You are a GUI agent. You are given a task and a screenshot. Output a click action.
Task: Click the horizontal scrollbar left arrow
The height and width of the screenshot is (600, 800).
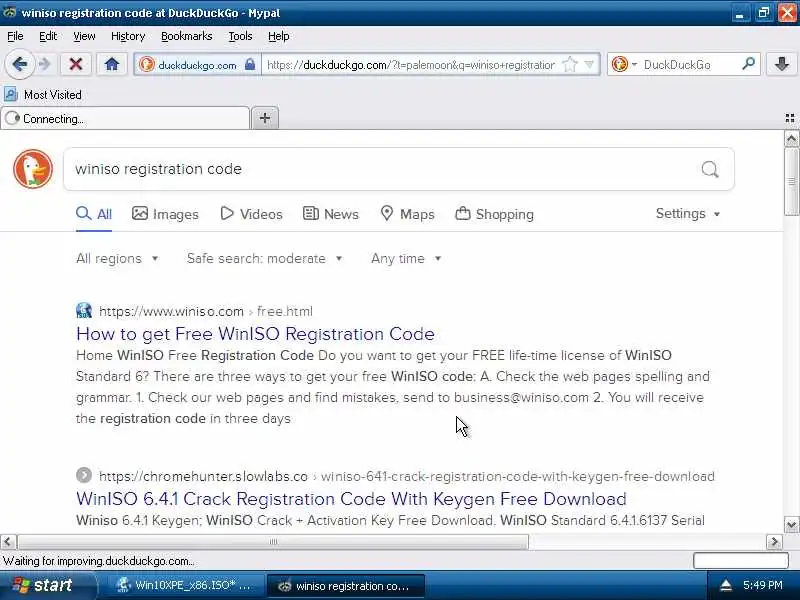[9, 541]
